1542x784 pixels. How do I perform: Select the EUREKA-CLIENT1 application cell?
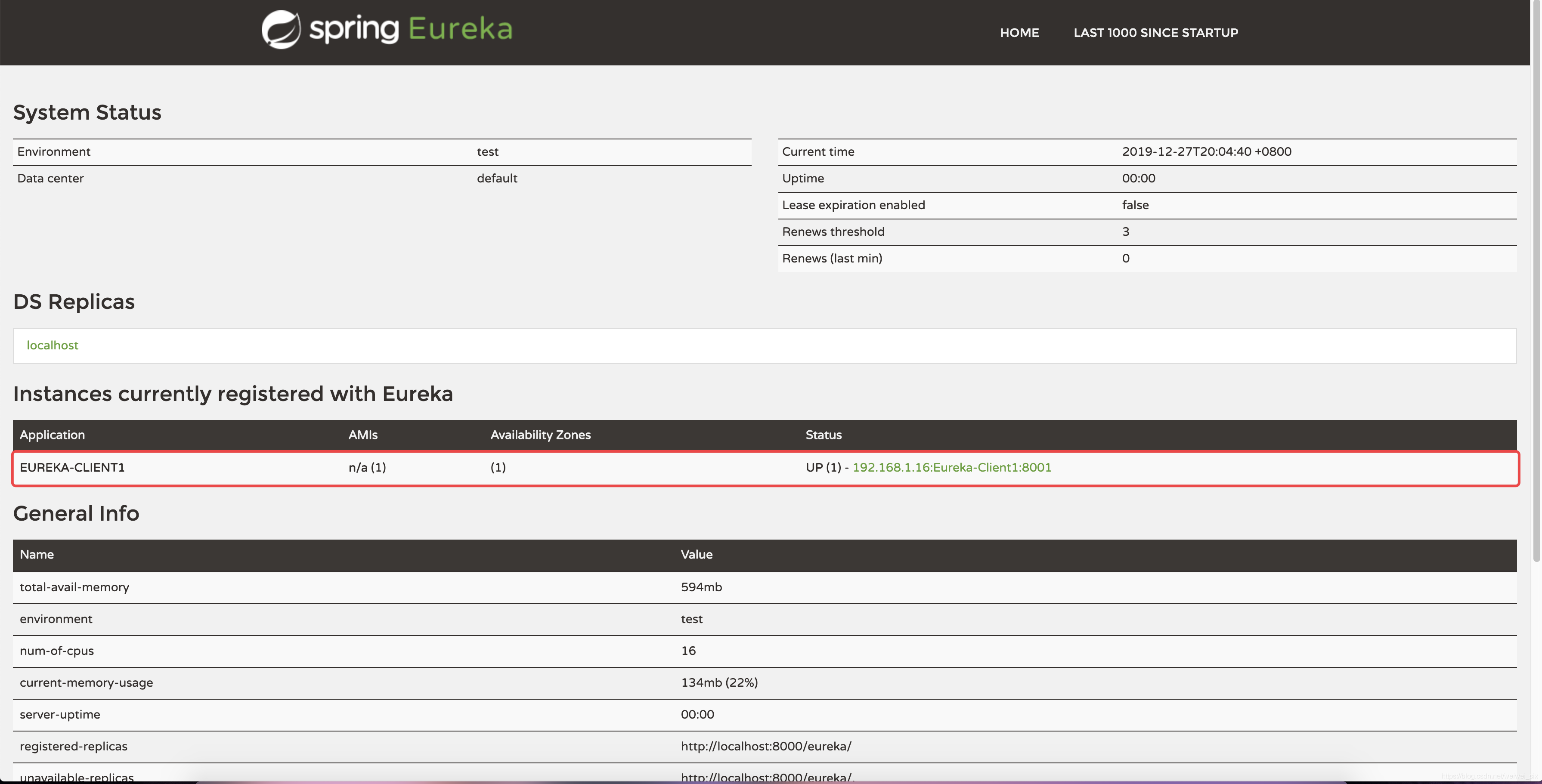coord(72,467)
